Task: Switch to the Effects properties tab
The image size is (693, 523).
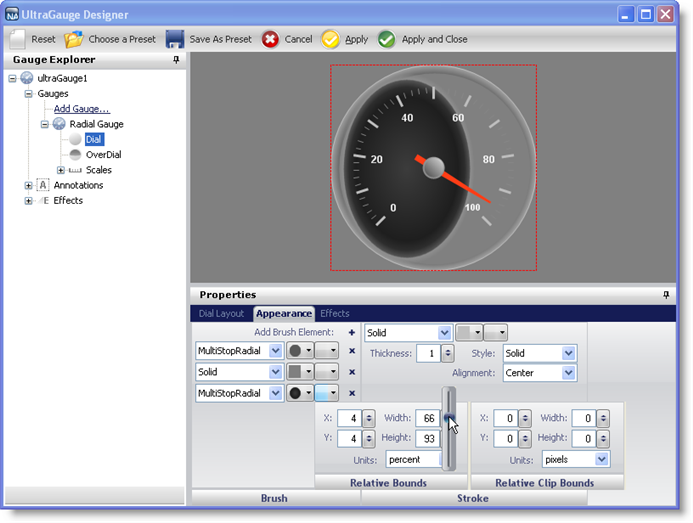Action: [335, 314]
